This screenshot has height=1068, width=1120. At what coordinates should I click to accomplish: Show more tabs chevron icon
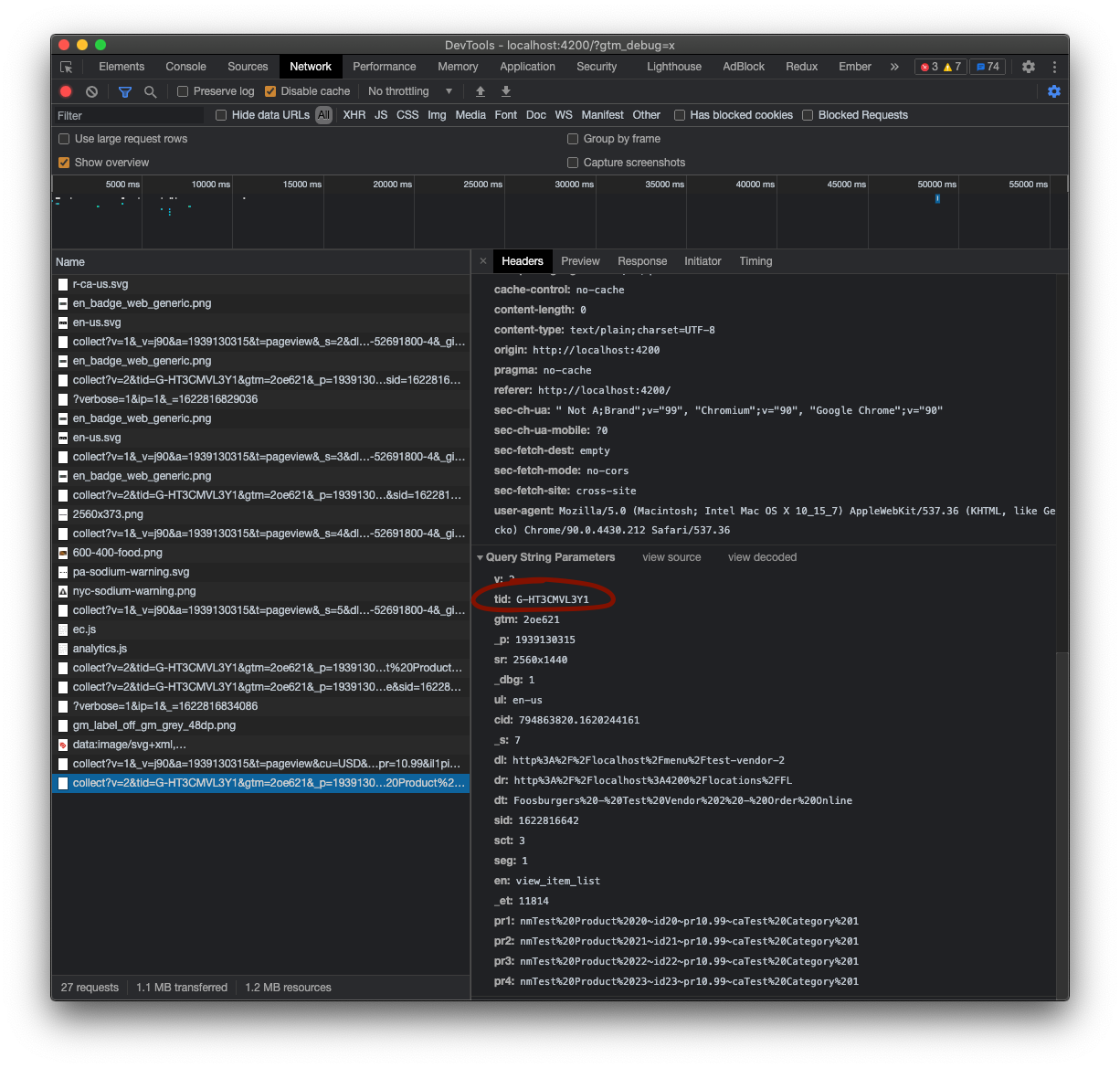tap(894, 67)
